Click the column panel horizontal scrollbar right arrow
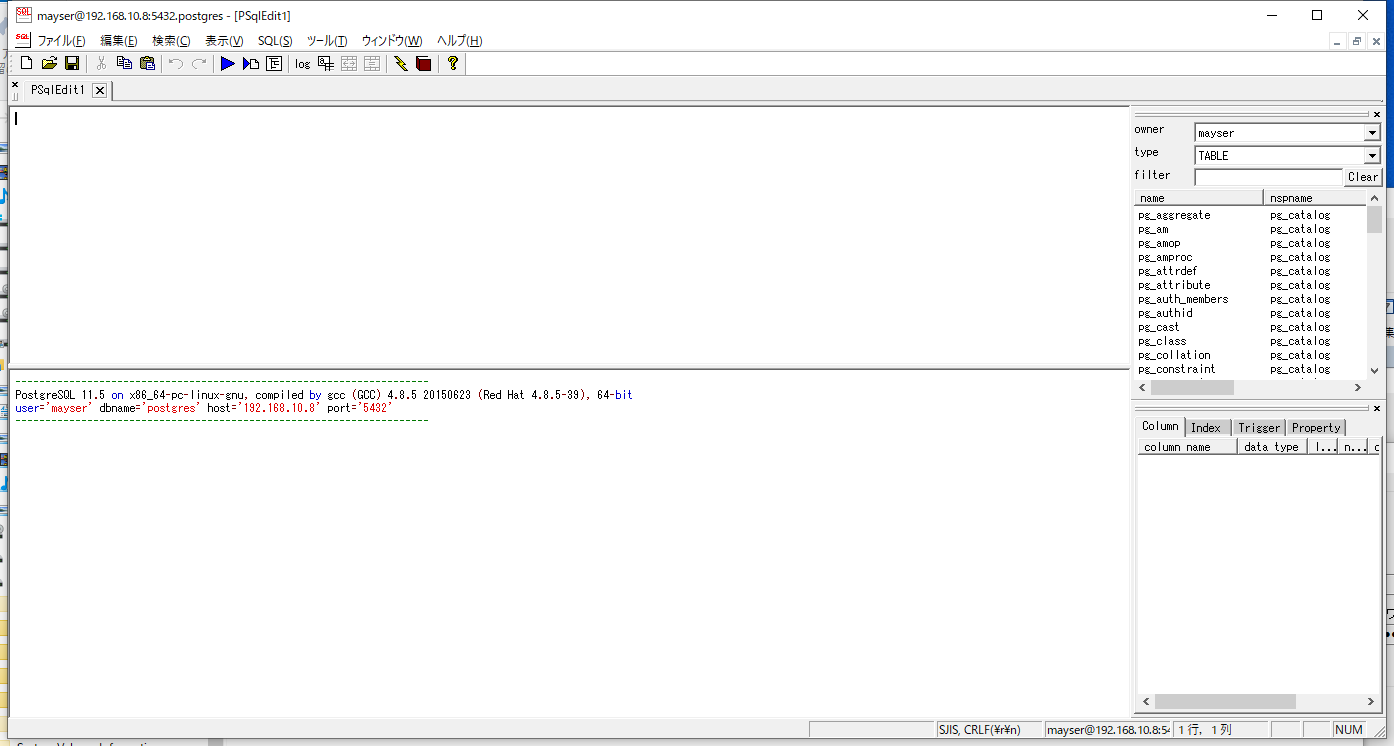The height and width of the screenshot is (746, 1394). [1373, 702]
